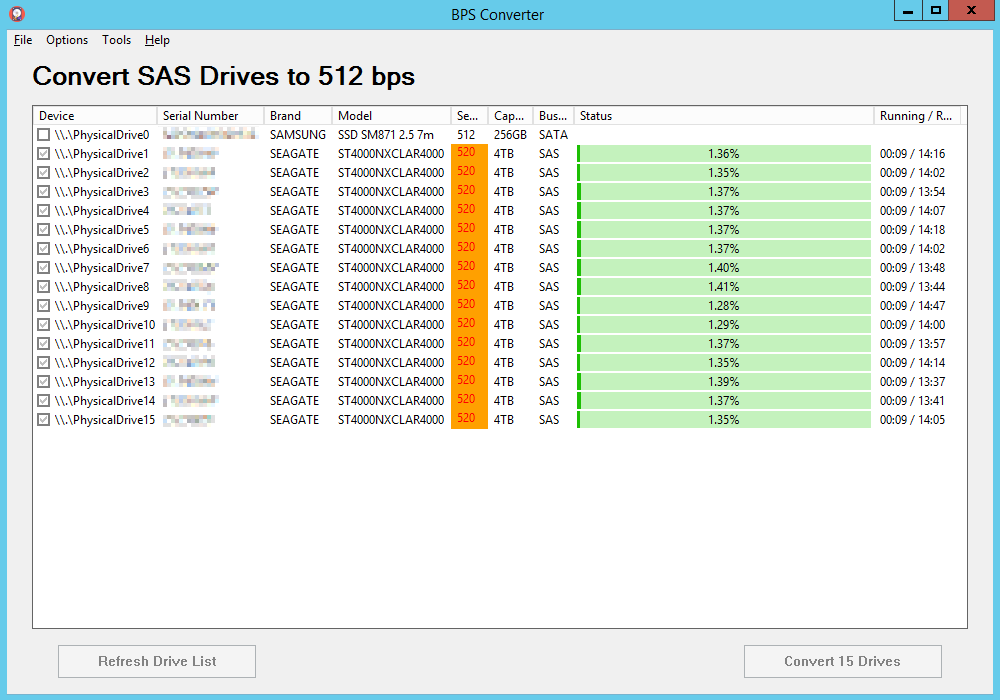Screen dimensions: 1000x700
Task: Uncheck PhysicalDrive1
Action: [43, 153]
